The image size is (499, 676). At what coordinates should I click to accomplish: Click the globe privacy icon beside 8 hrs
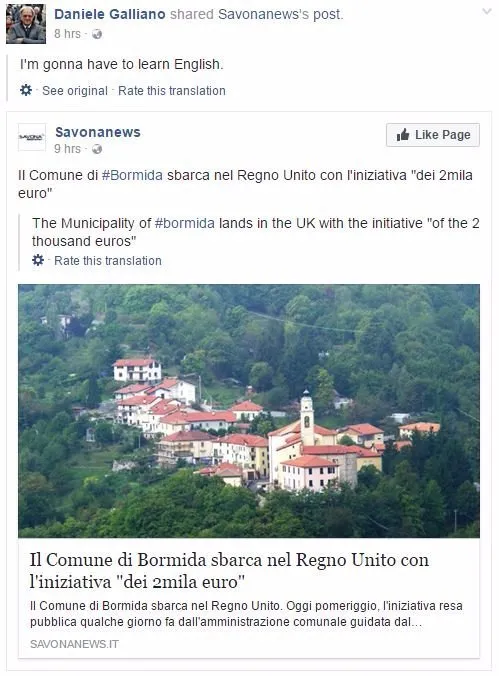(x=97, y=34)
